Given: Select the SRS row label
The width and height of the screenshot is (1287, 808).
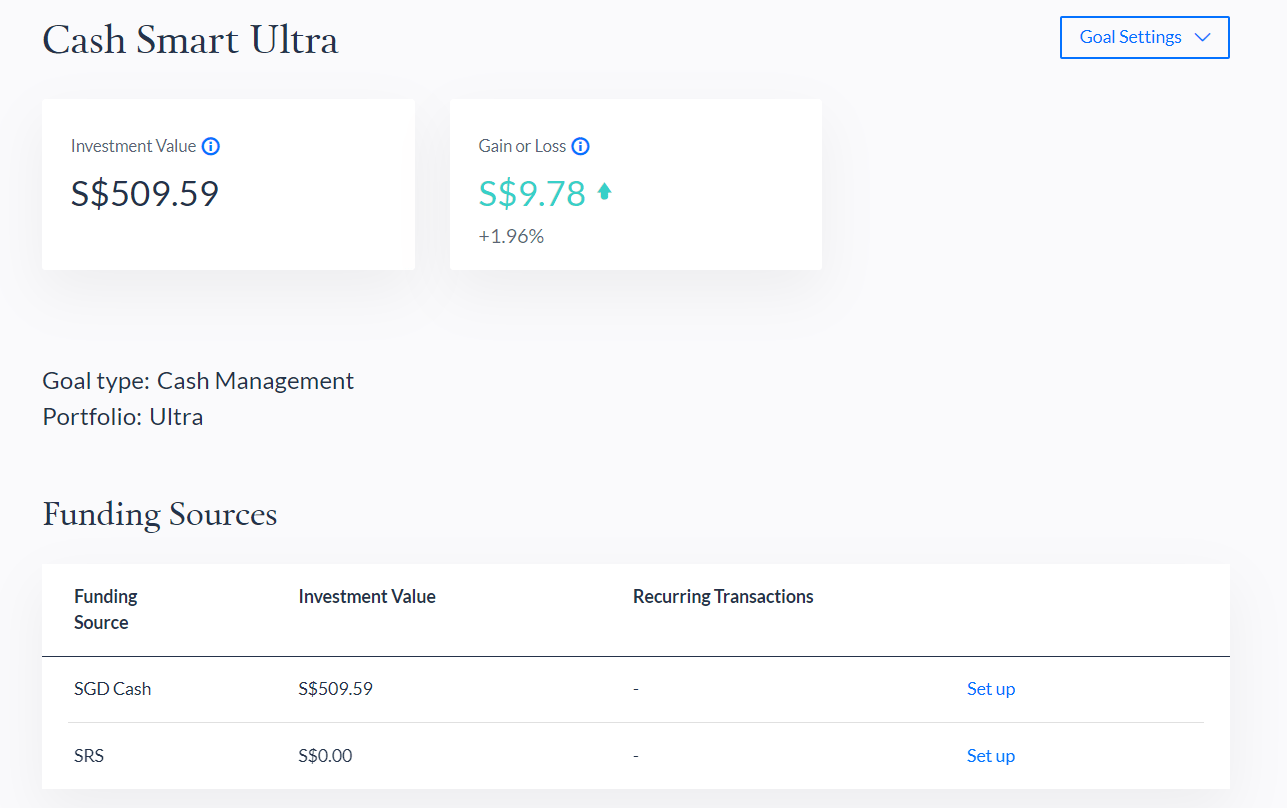Looking at the screenshot, I should [x=89, y=756].
